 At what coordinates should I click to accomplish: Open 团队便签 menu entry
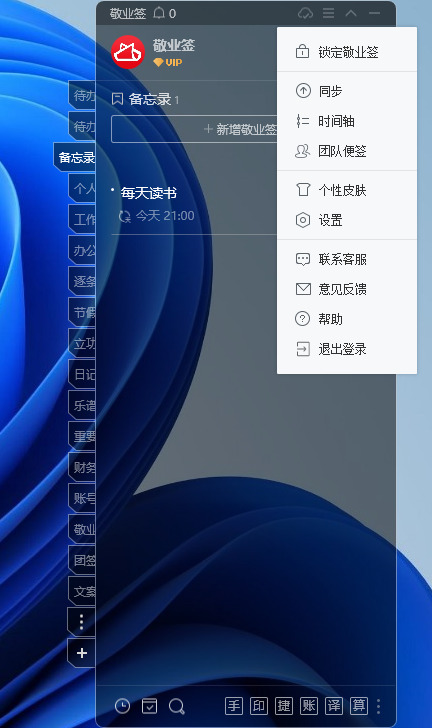coord(347,151)
